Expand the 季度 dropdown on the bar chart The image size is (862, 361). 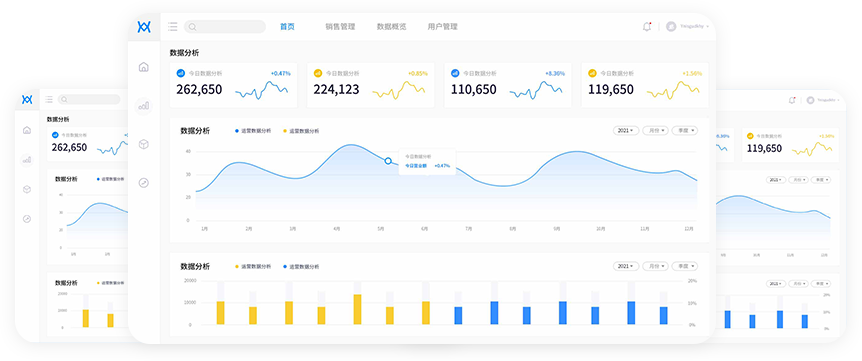[x=684, y=266]
